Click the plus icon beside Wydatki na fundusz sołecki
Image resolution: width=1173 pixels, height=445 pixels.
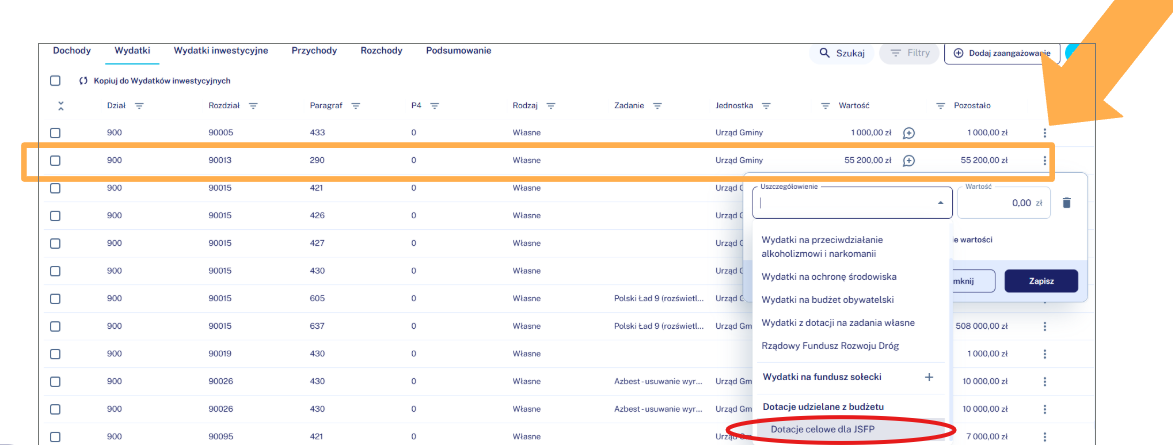(x=928, y=377)
